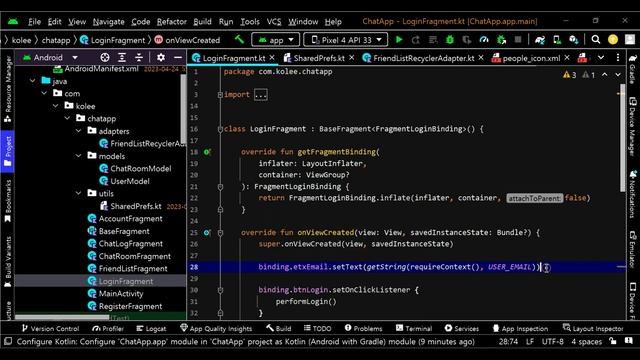The width and height of the screenshot is (640, 360).
Task: Click the Expand All icon in the Project panel
Action: coord(122,58)
